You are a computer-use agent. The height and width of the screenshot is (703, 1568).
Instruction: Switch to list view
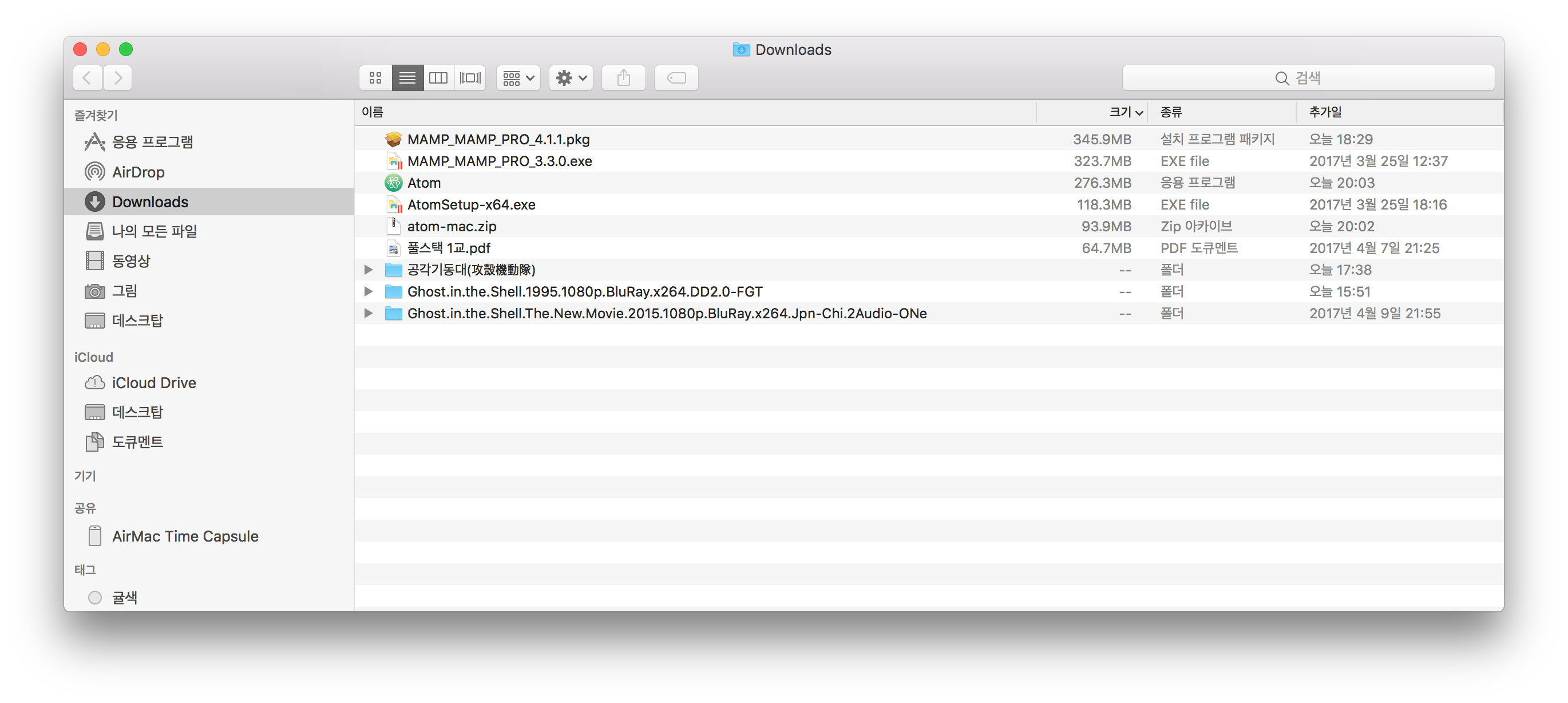pos(407,78)
